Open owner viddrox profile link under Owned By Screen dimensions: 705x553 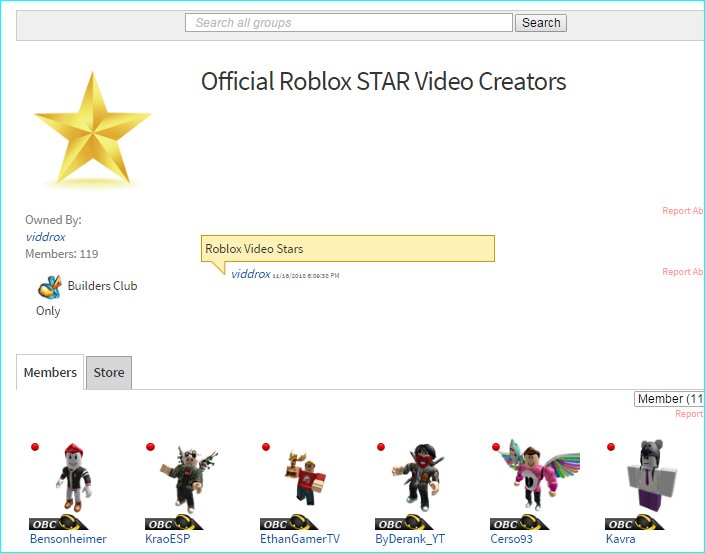click(45, 236)
